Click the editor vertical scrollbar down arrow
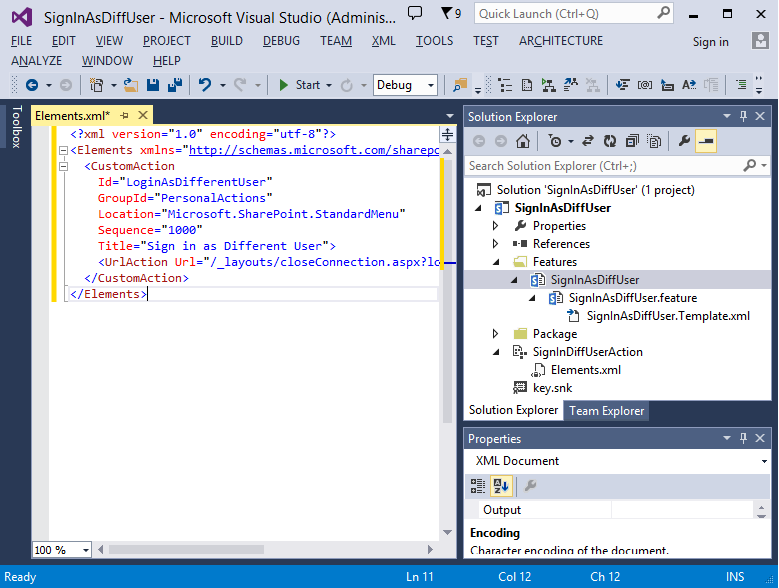Screen dimensions: 779x588 click(447, 532)
